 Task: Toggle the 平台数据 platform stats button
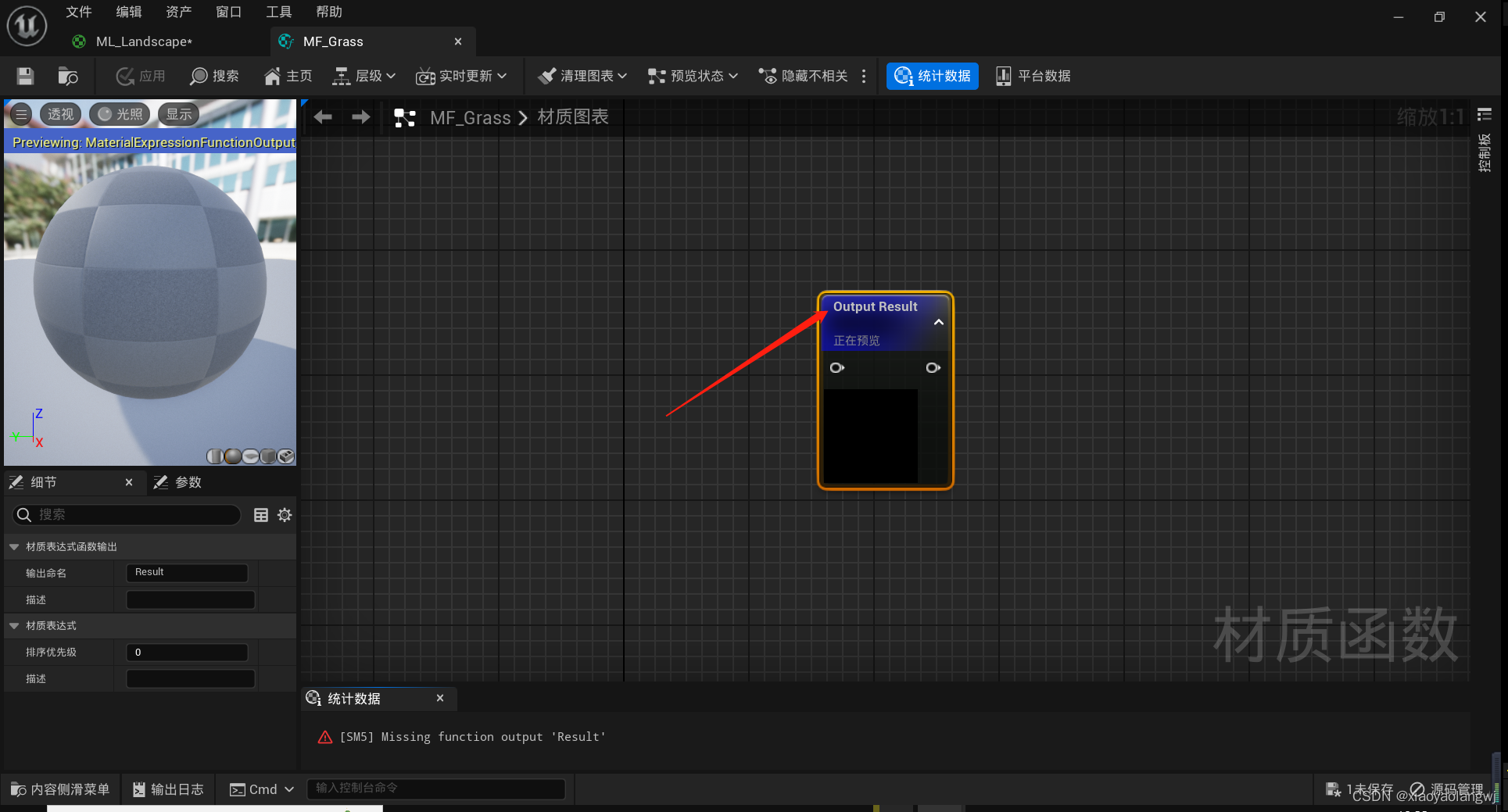[x=1033, y=76]
